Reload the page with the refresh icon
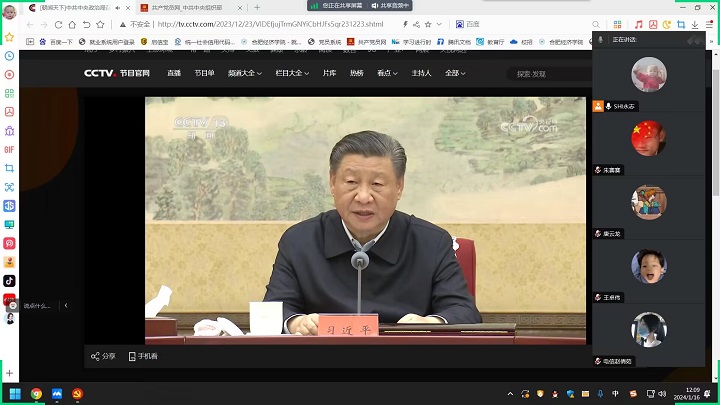The height and width of the screenshot is (405, 720). point(58,24)
